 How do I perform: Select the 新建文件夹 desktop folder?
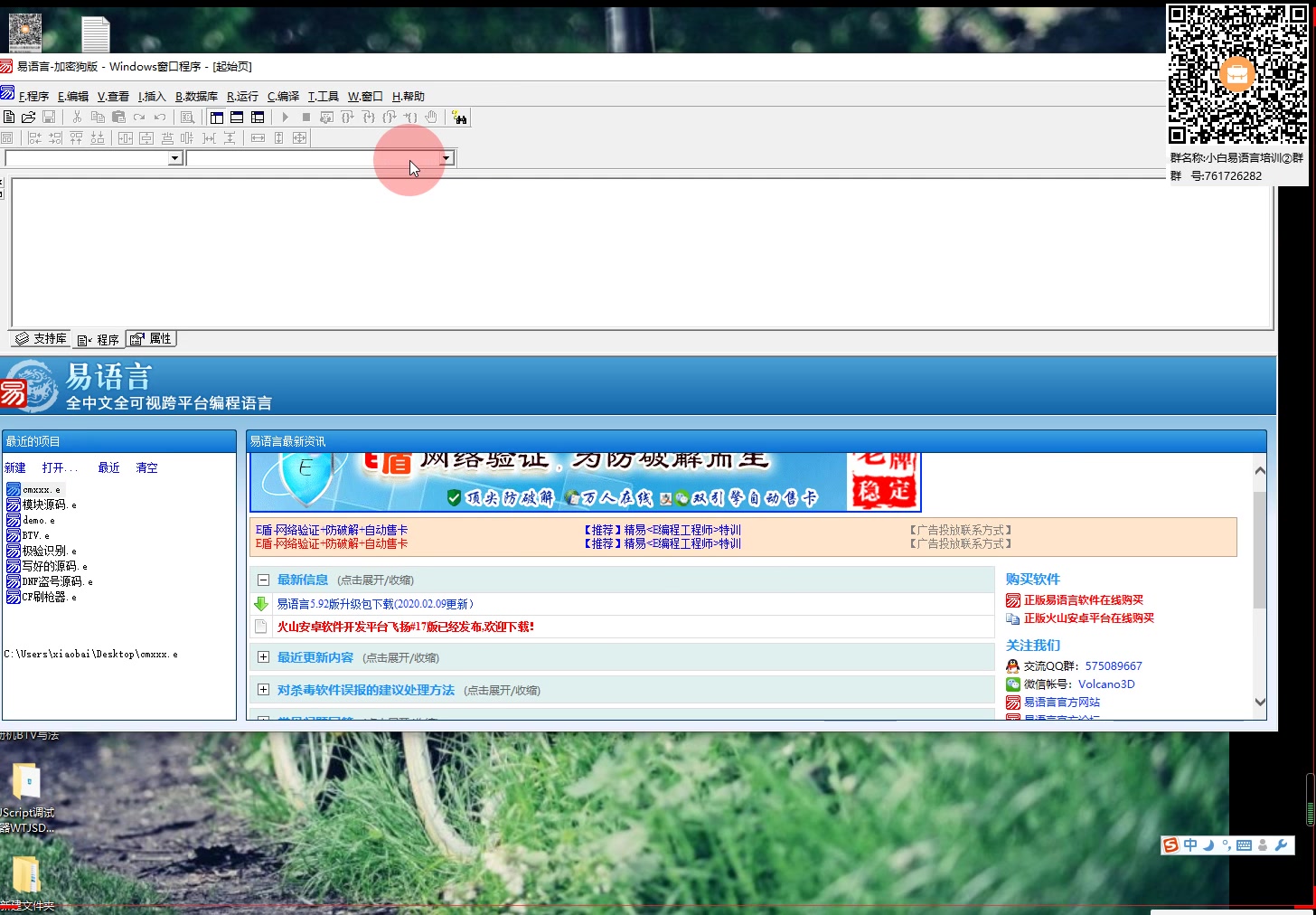[x=27, y=884]
